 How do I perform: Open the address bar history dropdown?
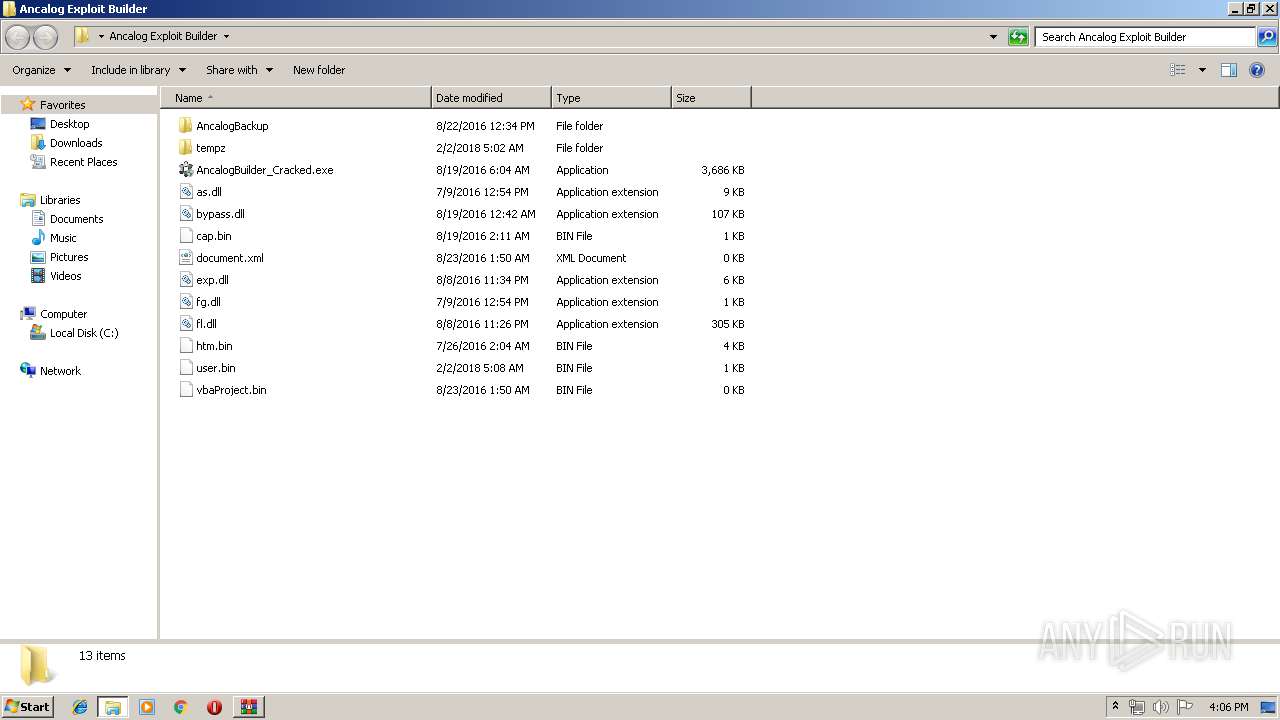(x=993, y=37)
